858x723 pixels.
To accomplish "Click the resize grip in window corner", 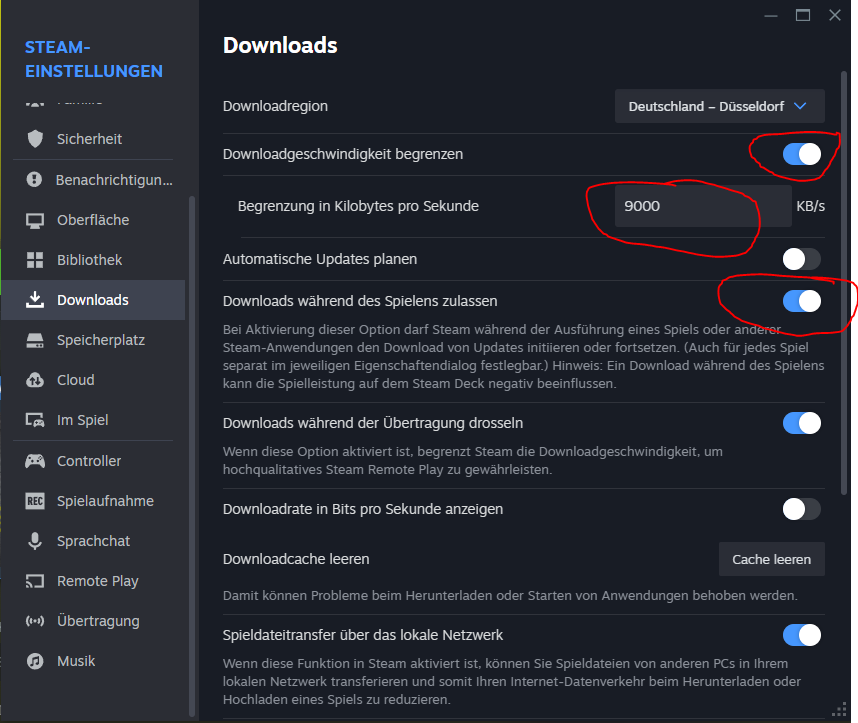I will pos(839,710).
